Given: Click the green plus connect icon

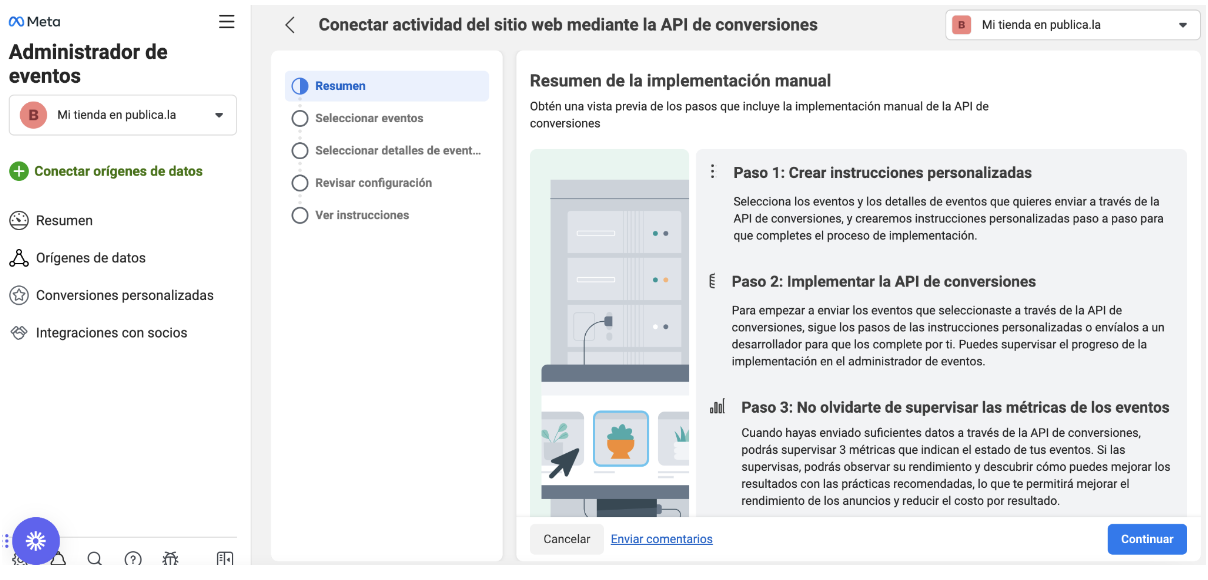Looking at the screenshot, I should click(x=19, y=171).
